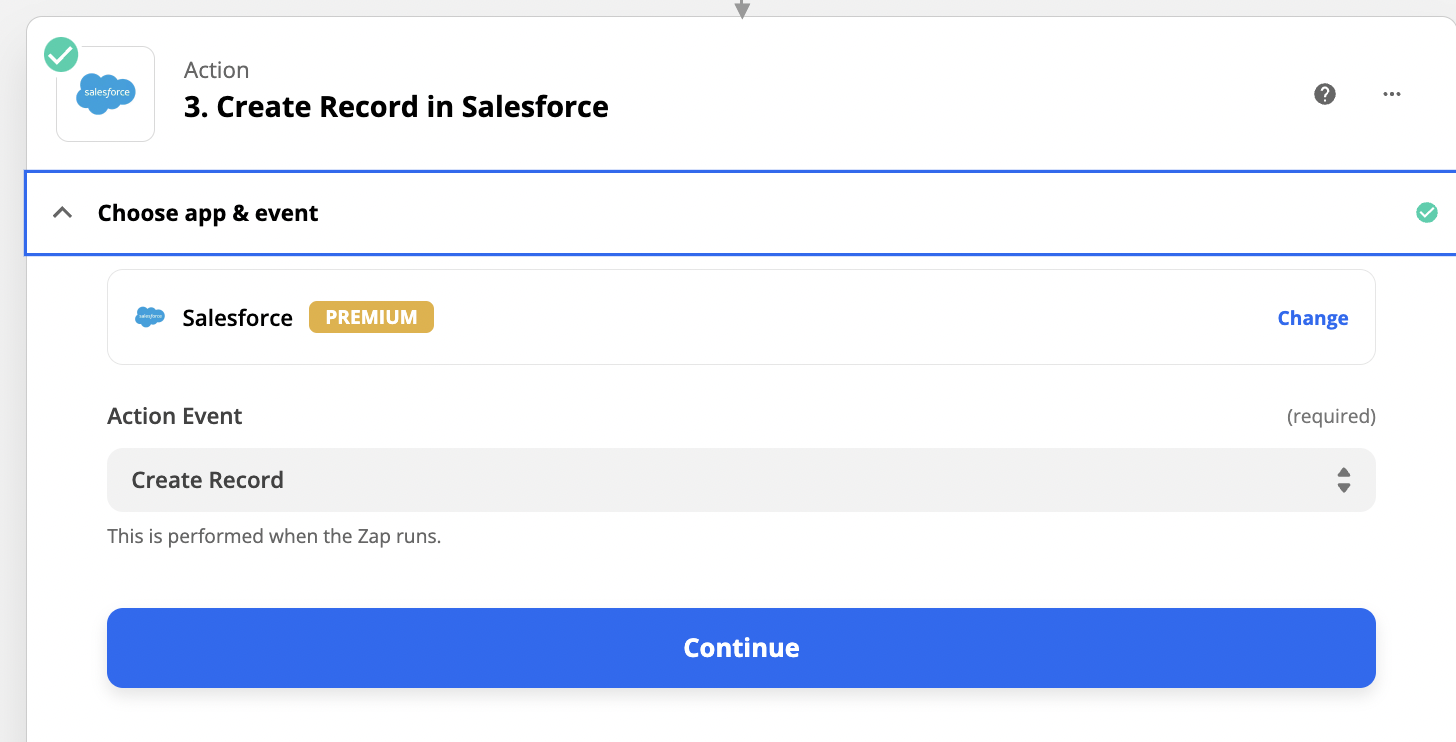The image size is (1456, 742).
Task: Open the help question mark icon
Action: pos(1325,94)
